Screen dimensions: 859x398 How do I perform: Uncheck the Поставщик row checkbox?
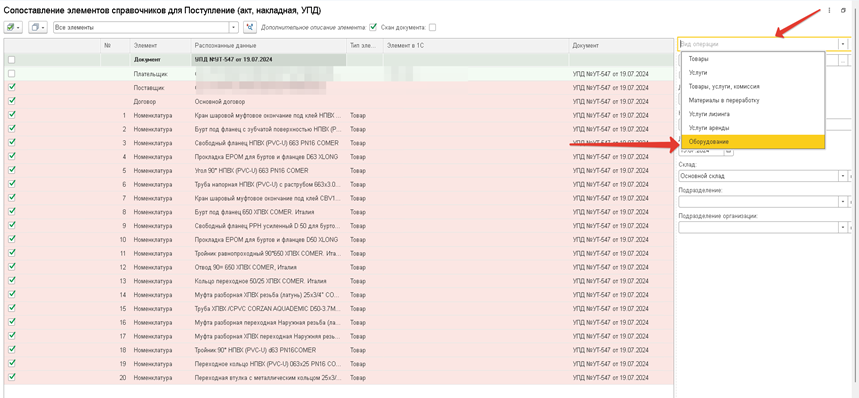pyautogui.click(x=12, y=87)
